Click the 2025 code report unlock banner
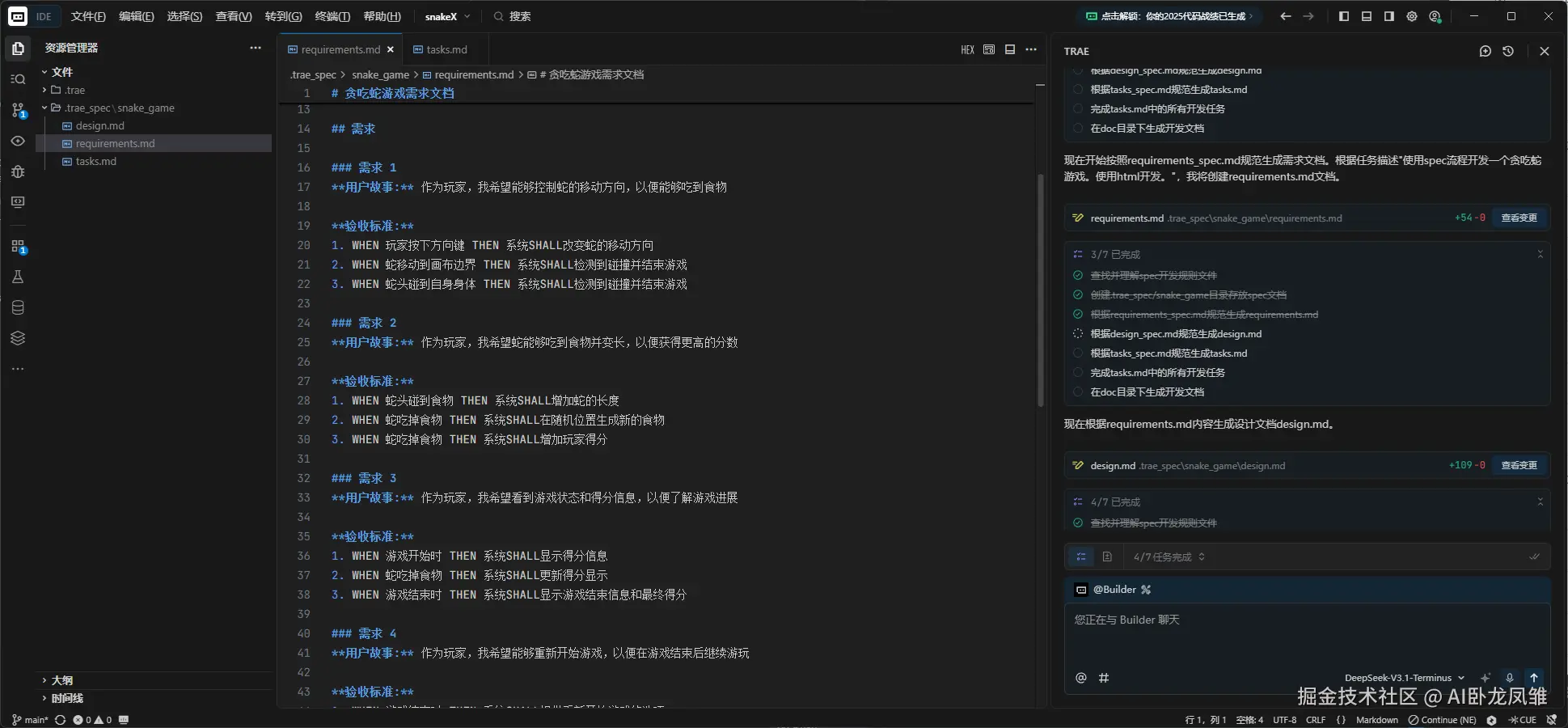The height and width of the screenshot is (728, 1568). click(1169, 16)
